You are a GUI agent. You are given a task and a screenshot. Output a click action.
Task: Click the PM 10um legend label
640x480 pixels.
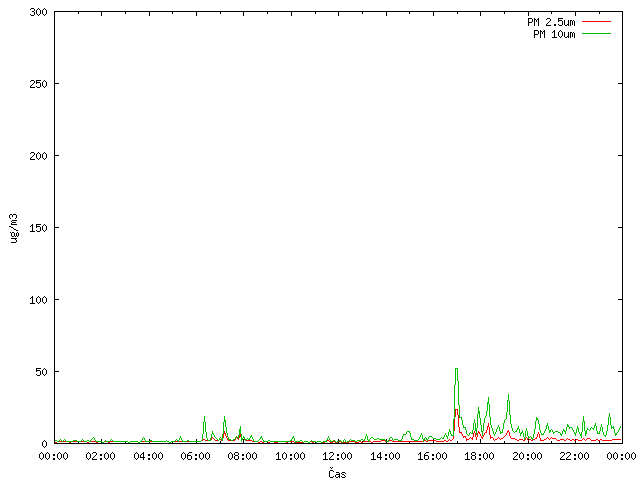[x=554, y=34]
